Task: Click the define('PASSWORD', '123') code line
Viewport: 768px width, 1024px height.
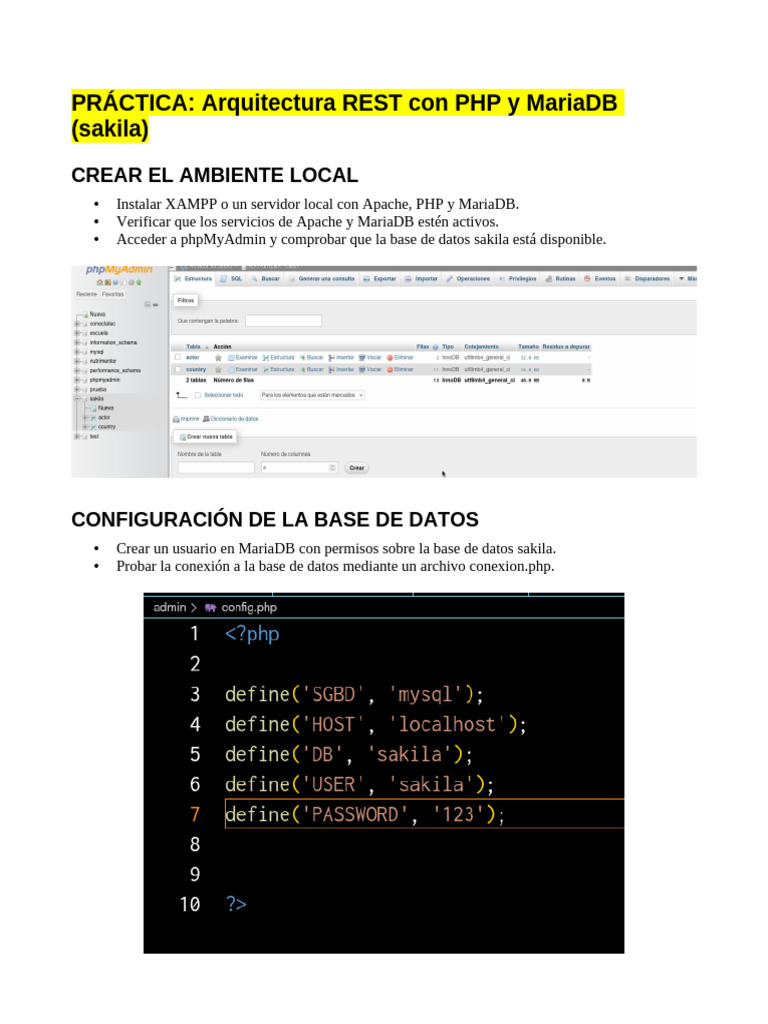Action: pos(364,814)
